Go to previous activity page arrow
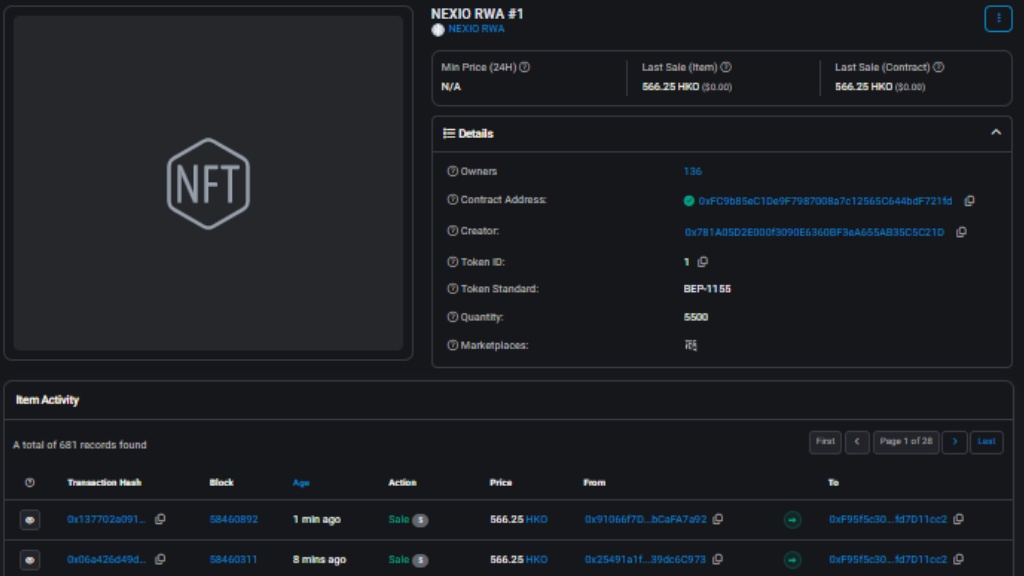Image resolution: width=1024 pixels, height=576 pixels. [x=857, y=442]
